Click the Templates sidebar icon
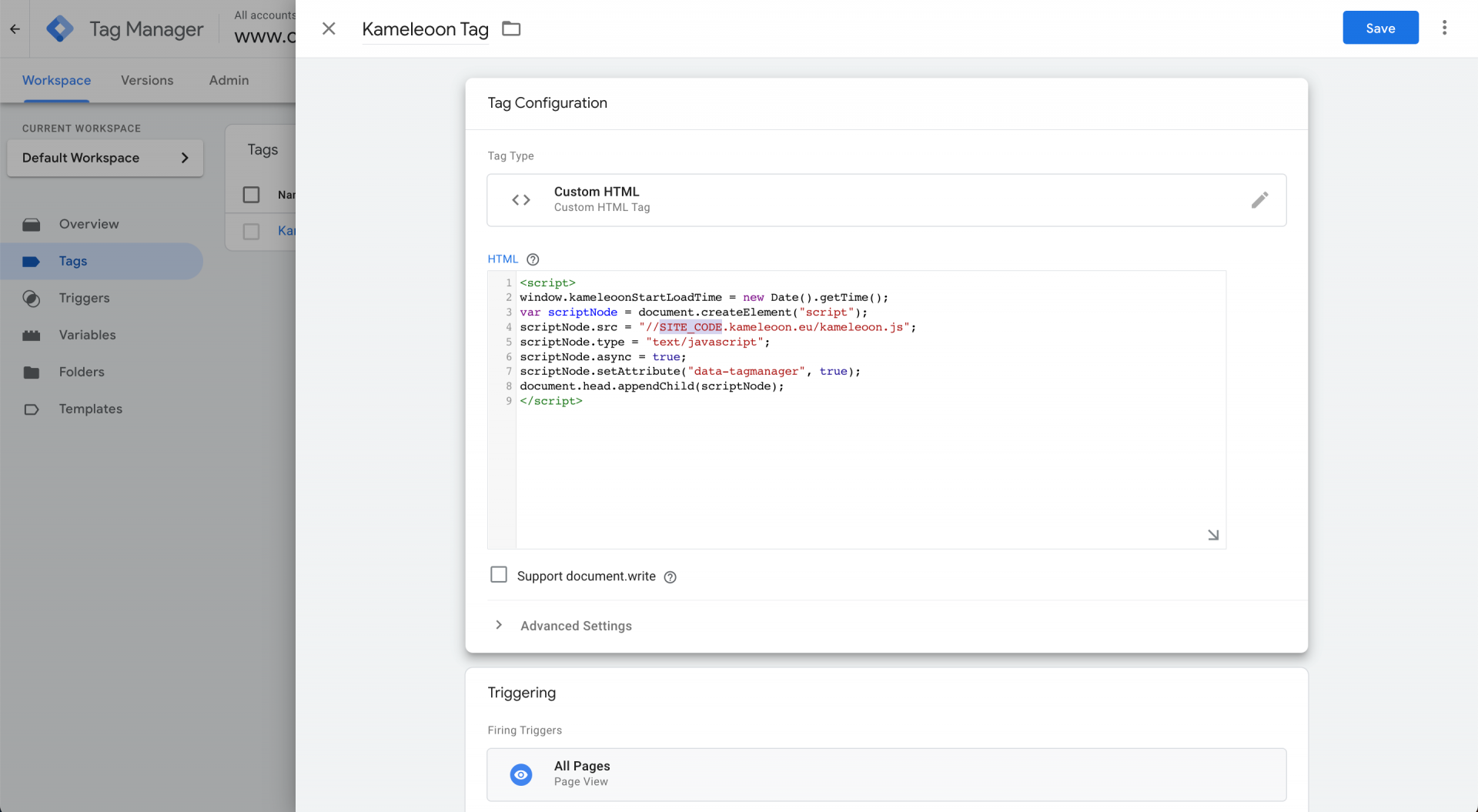 point(32,409)
